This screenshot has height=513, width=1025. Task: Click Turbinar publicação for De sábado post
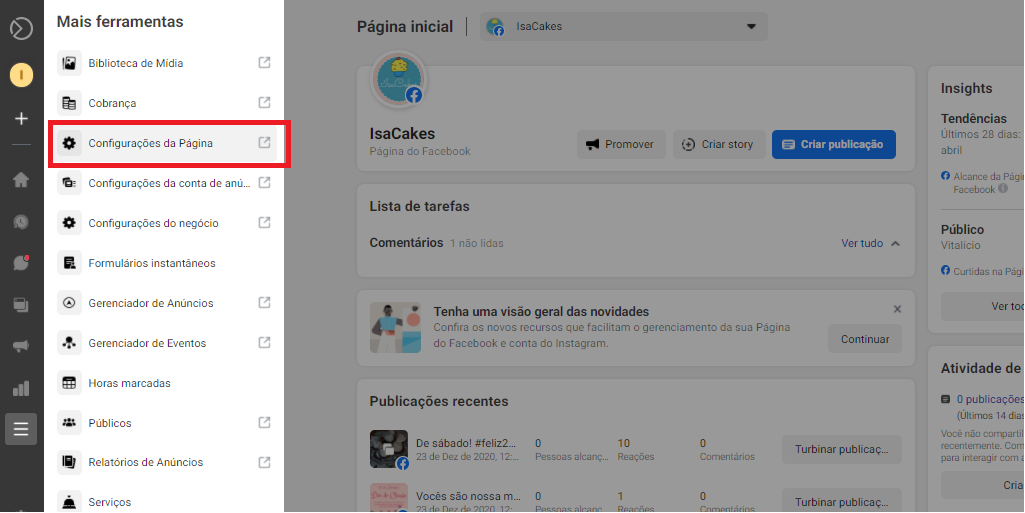(841, 450)
